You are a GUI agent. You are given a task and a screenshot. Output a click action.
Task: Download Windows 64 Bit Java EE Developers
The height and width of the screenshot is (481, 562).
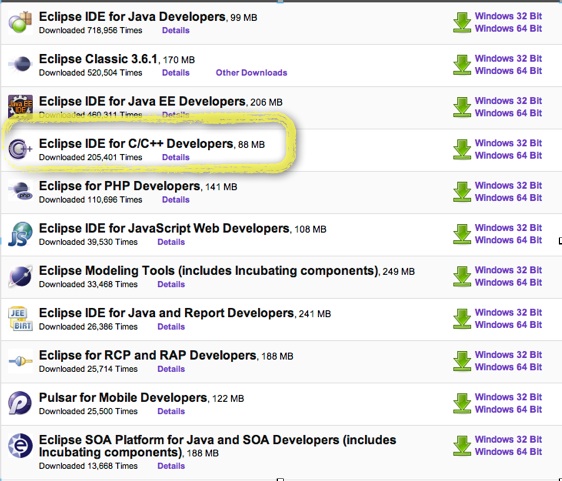[508, 113]
